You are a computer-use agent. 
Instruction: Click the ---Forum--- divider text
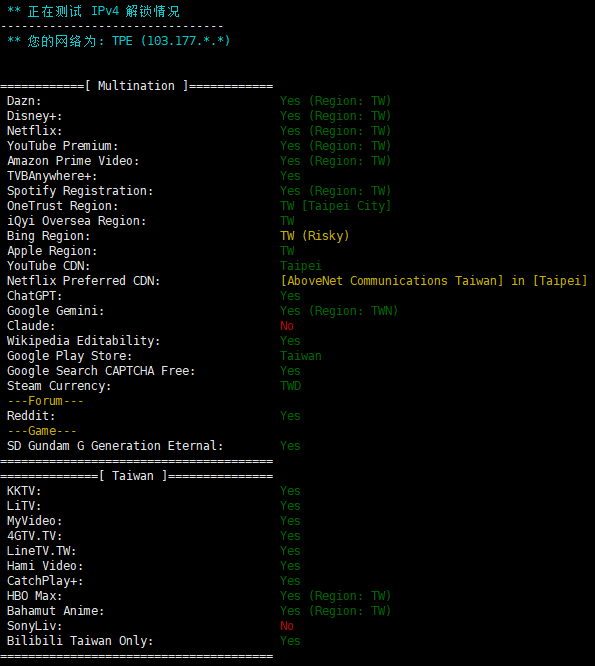(45, 401)
